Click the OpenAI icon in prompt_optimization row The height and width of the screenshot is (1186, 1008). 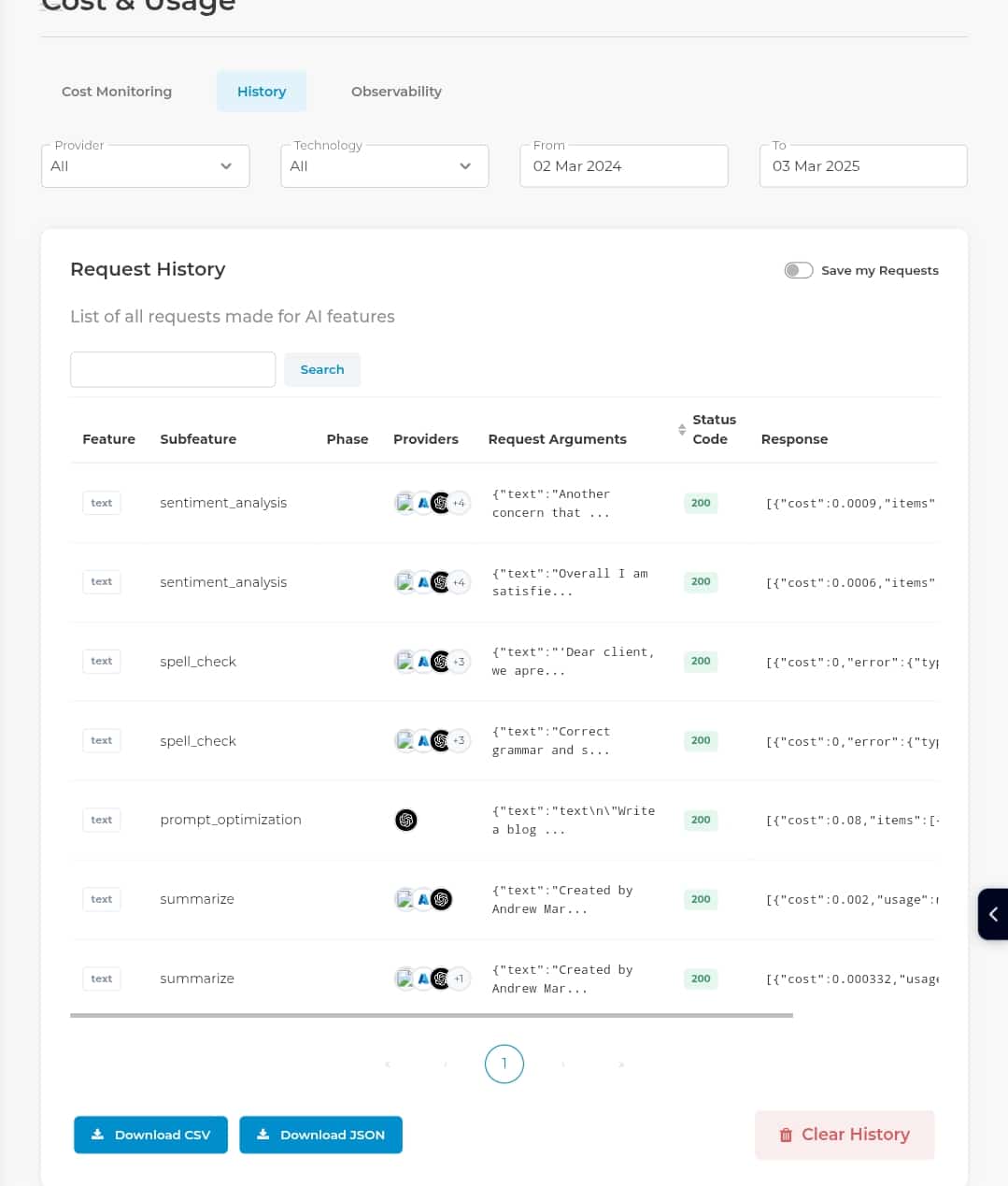click(x=406, y=820)
